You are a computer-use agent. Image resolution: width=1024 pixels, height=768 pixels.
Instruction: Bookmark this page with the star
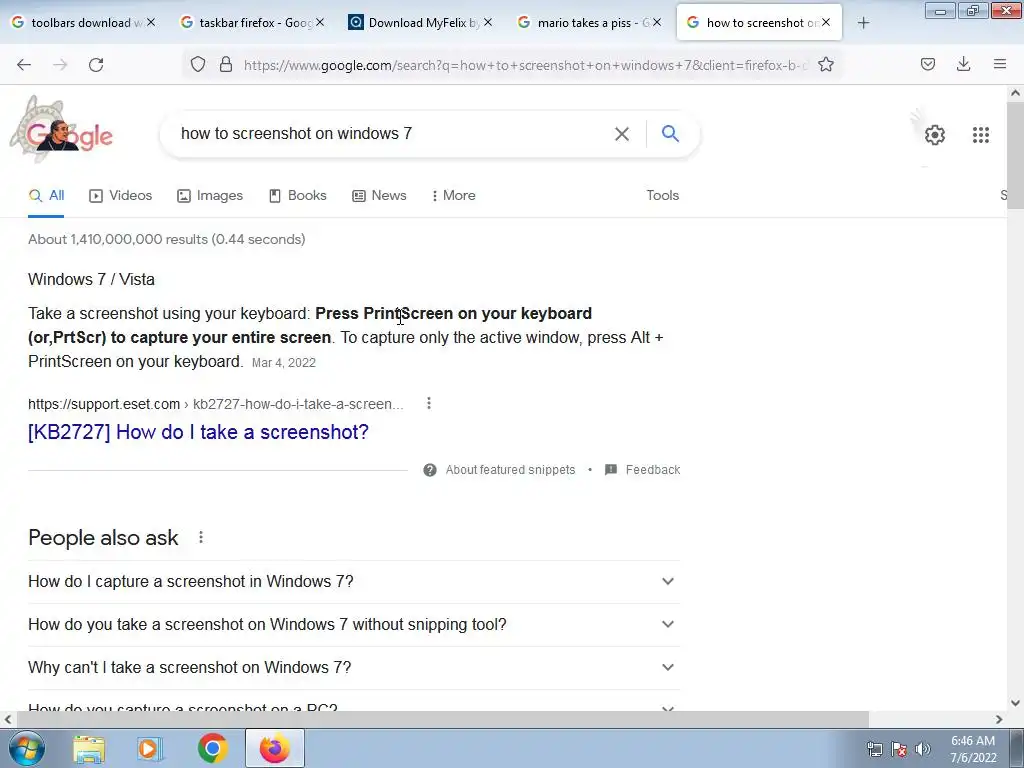pyautogui.click(x=826, y=64)
